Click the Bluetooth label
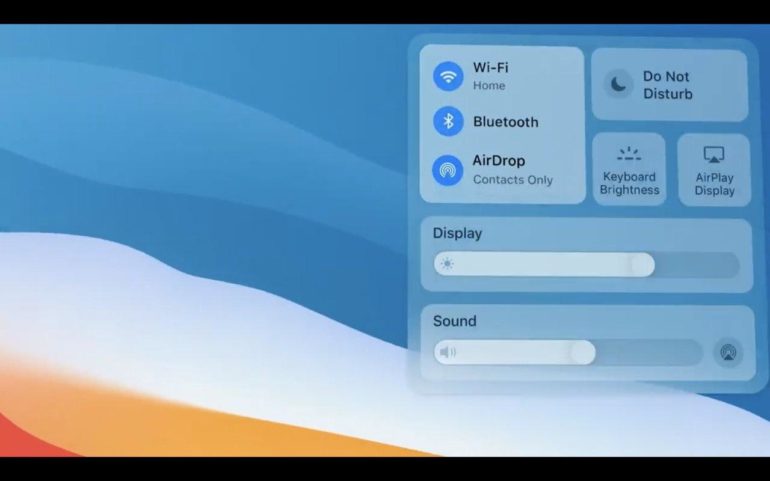 tap(506, 121)
